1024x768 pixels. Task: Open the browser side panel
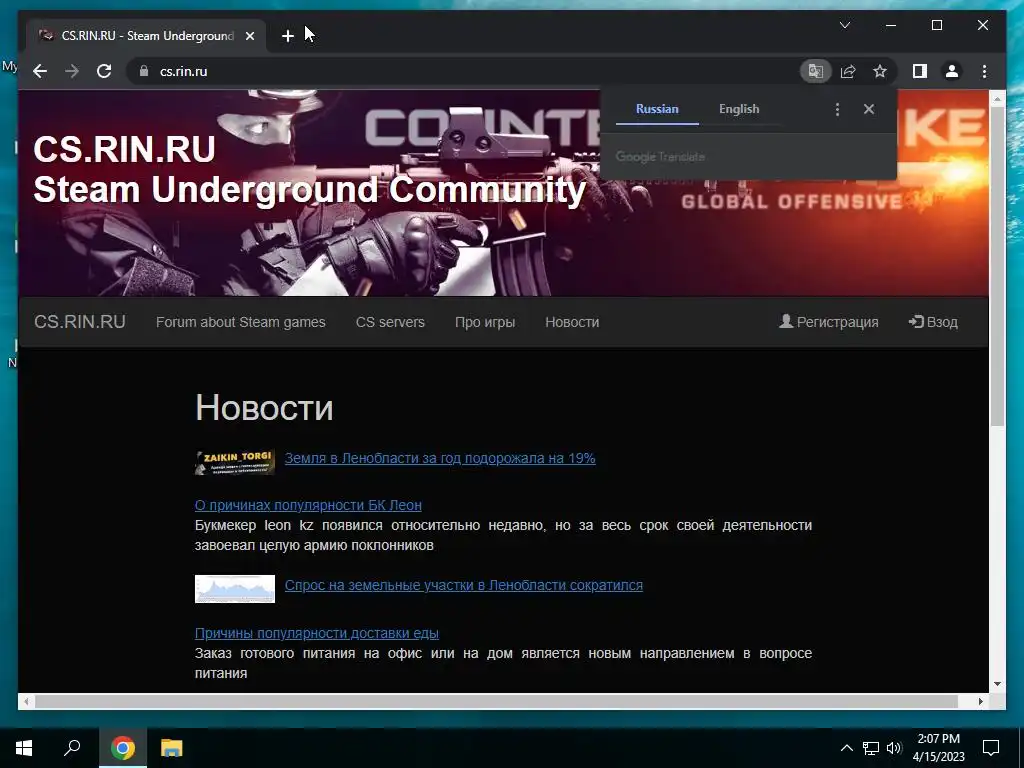[x=920, y=71]
